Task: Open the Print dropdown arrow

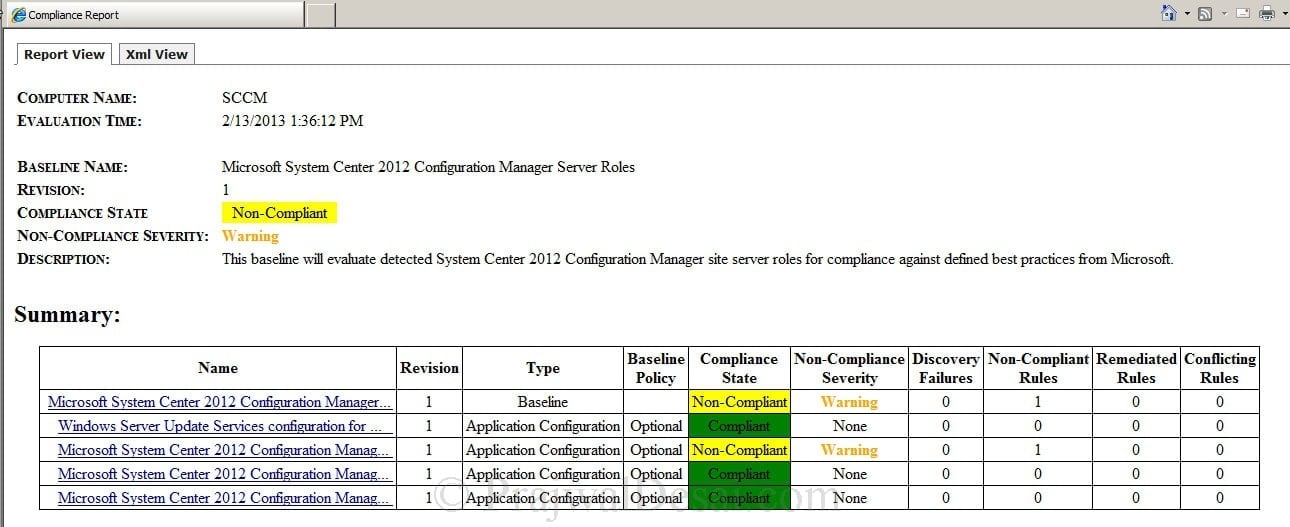Action: pyautogui.click(x=1283, y=14)
